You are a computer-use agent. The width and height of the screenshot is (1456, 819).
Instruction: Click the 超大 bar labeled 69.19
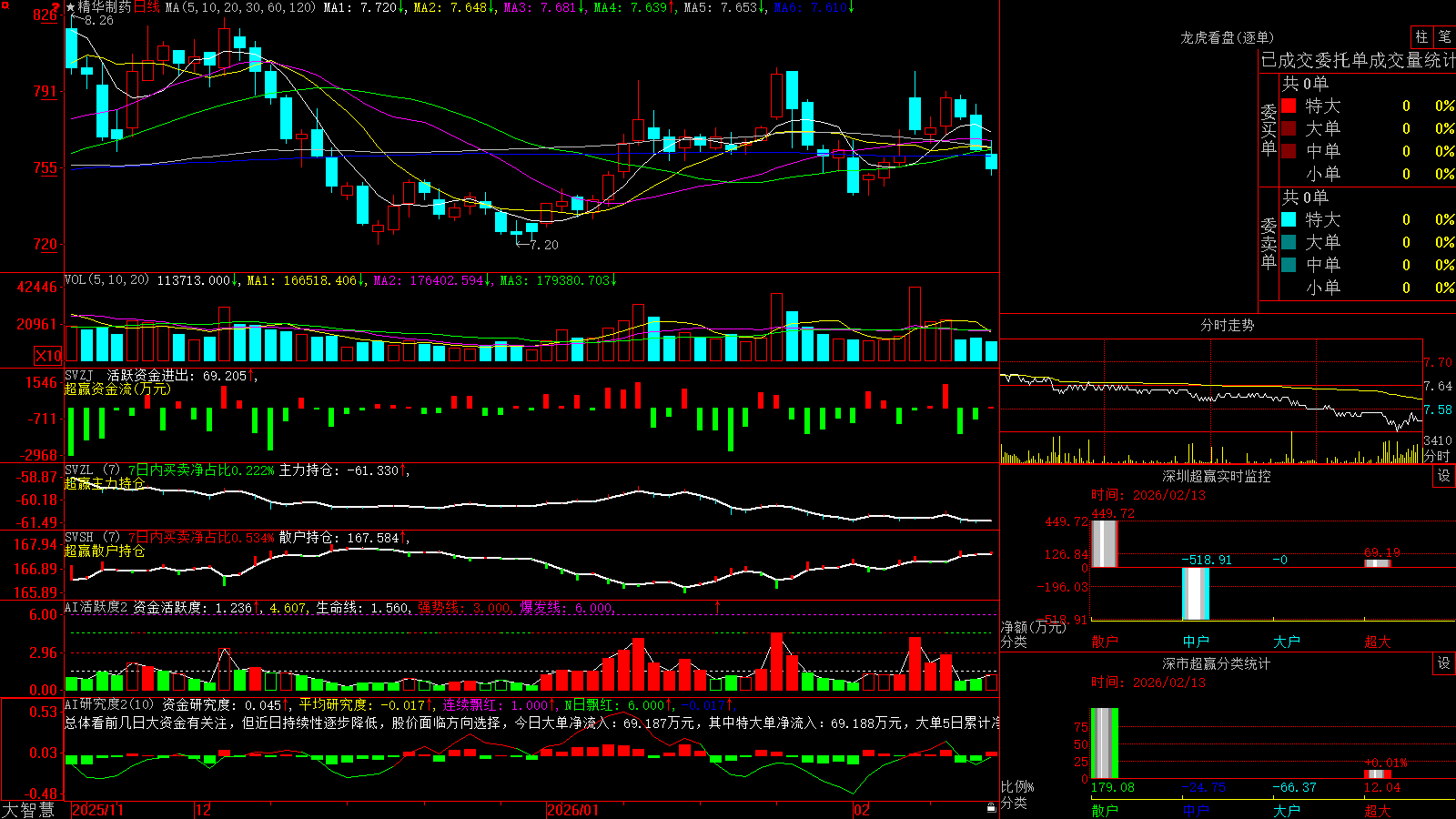pyautogui.click(x=1378, y=563)
